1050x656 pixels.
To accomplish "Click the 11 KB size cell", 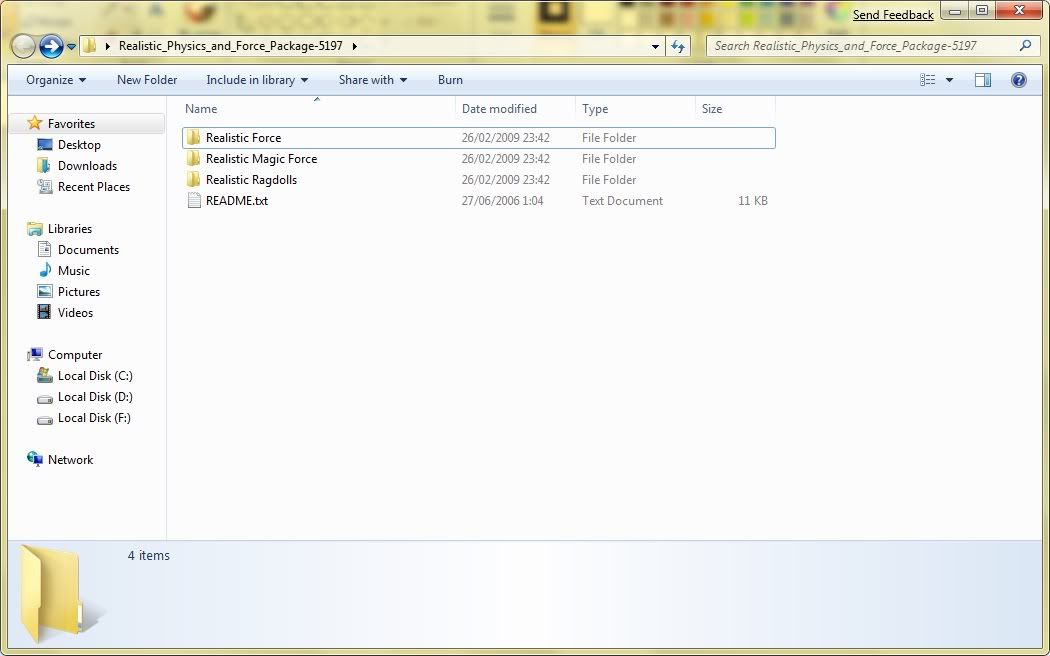I will (753, 201).
